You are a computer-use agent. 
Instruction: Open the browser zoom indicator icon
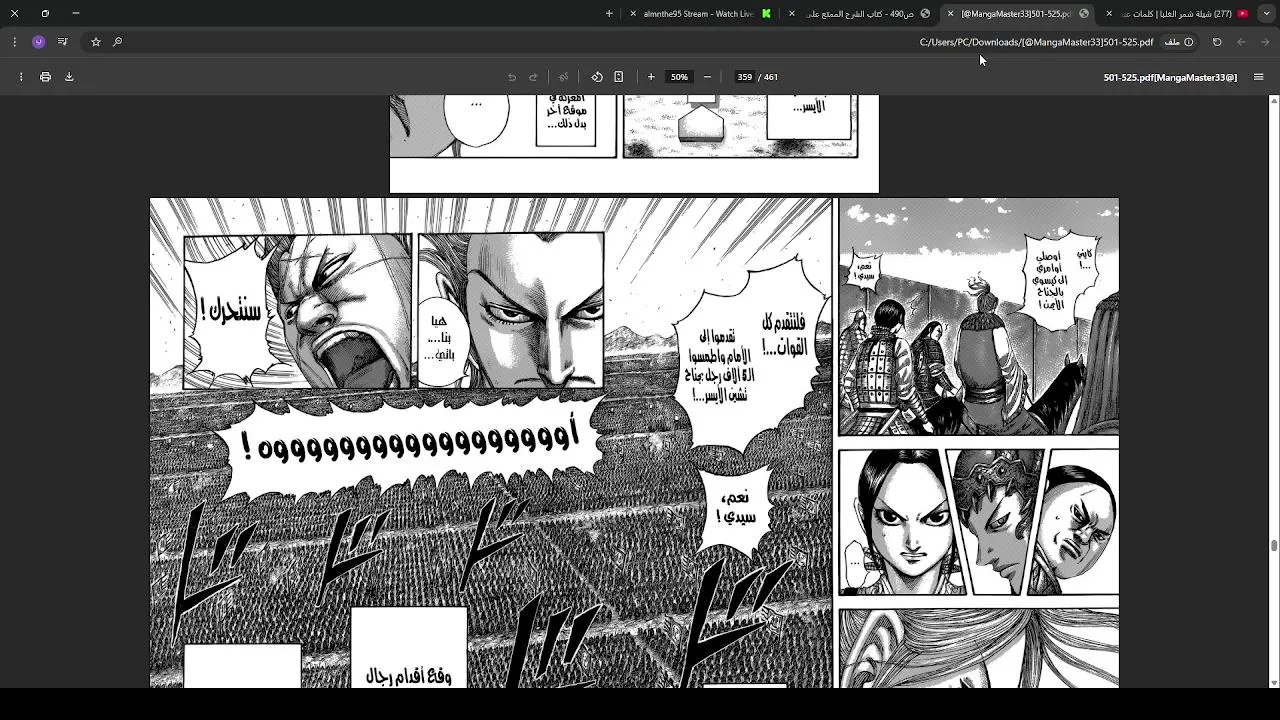click(x=117, y=42)
